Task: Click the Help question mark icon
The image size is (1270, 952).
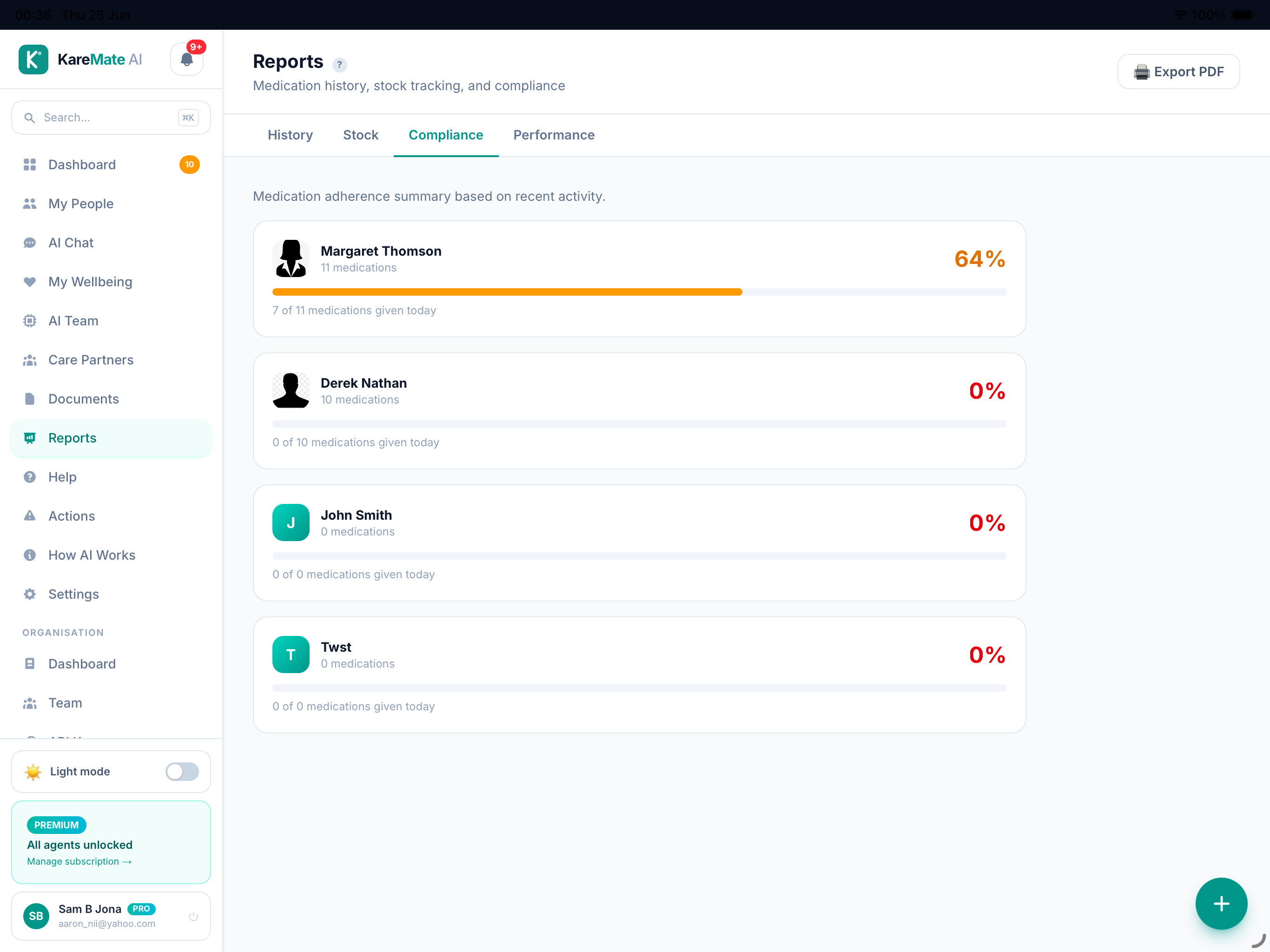Action: (30, 477)
